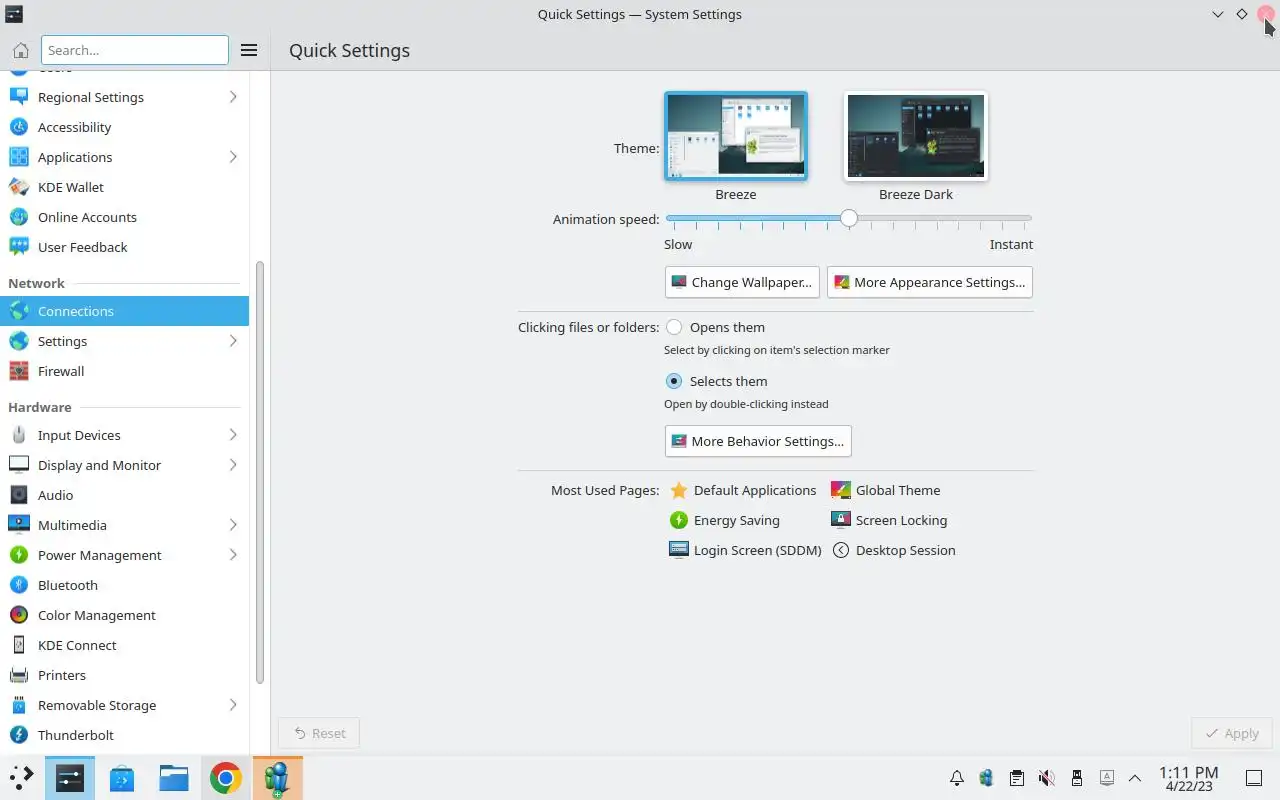Viewport: 1280px width, 800px height.
Task: Expand the Multimedia submenu arrow
Action: 233,525
